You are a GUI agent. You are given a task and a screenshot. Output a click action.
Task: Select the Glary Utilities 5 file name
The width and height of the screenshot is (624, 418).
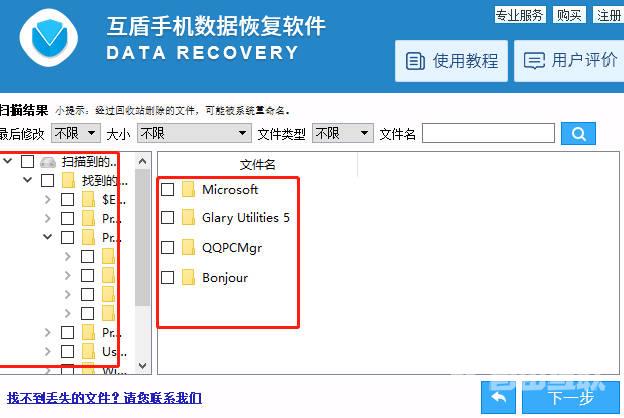coord(246,218)
